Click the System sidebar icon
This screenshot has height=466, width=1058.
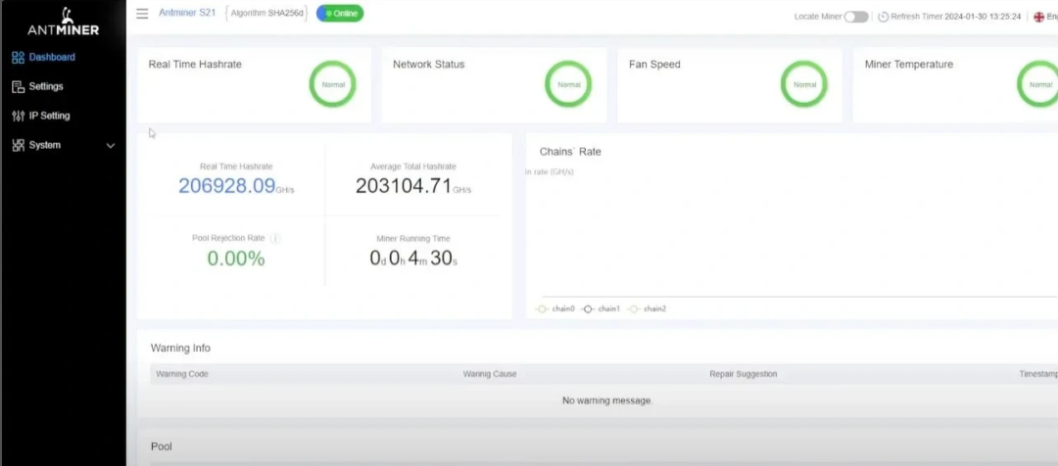coord(18,145)
